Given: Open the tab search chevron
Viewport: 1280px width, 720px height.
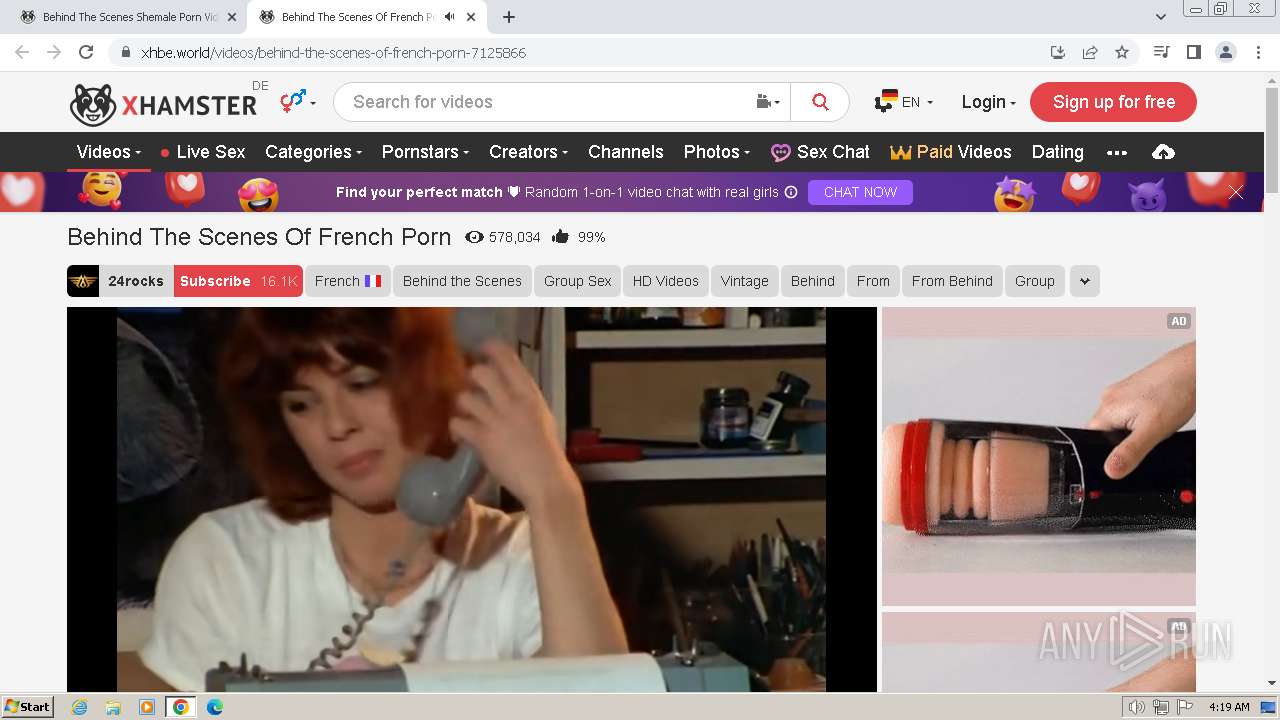Looking at the screenshot, I should click(1161, 17).
